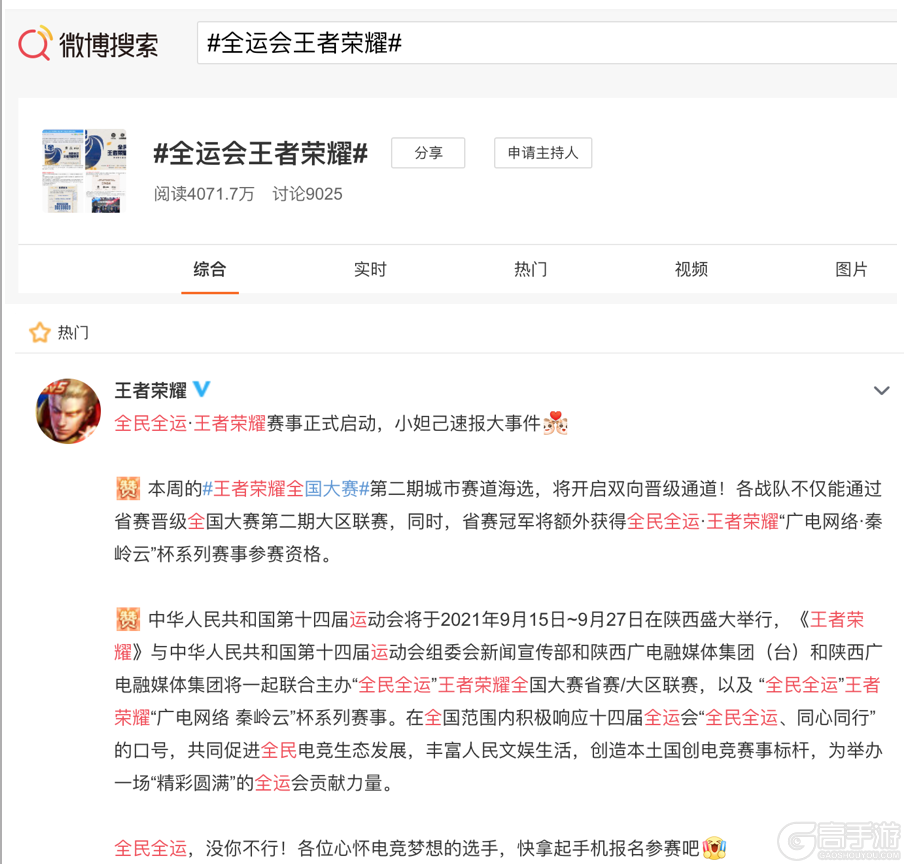Click the 王者荣耀 account name
Image resolution: width=904 pixels, height=864 pixels.
click(151, 390)
